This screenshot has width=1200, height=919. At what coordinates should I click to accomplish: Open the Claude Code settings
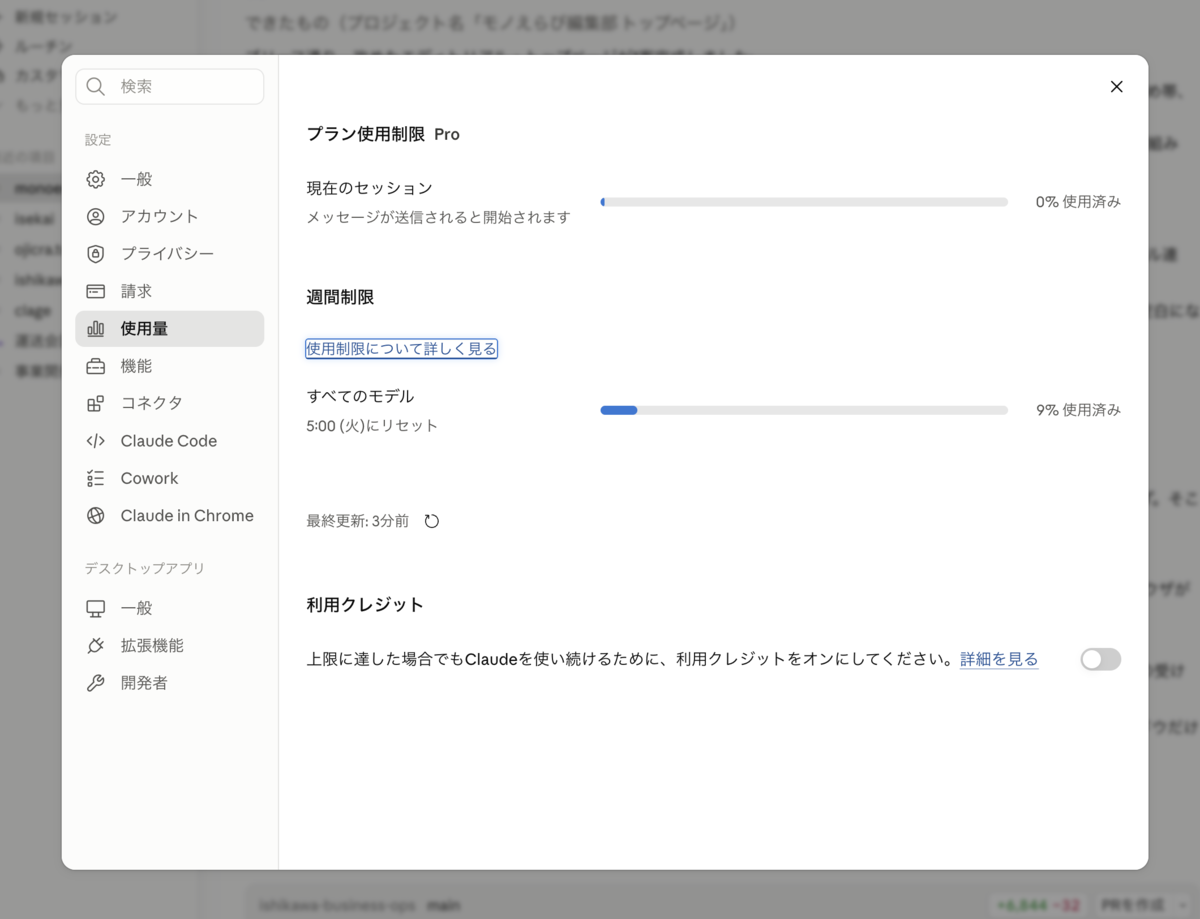(170, 441)
